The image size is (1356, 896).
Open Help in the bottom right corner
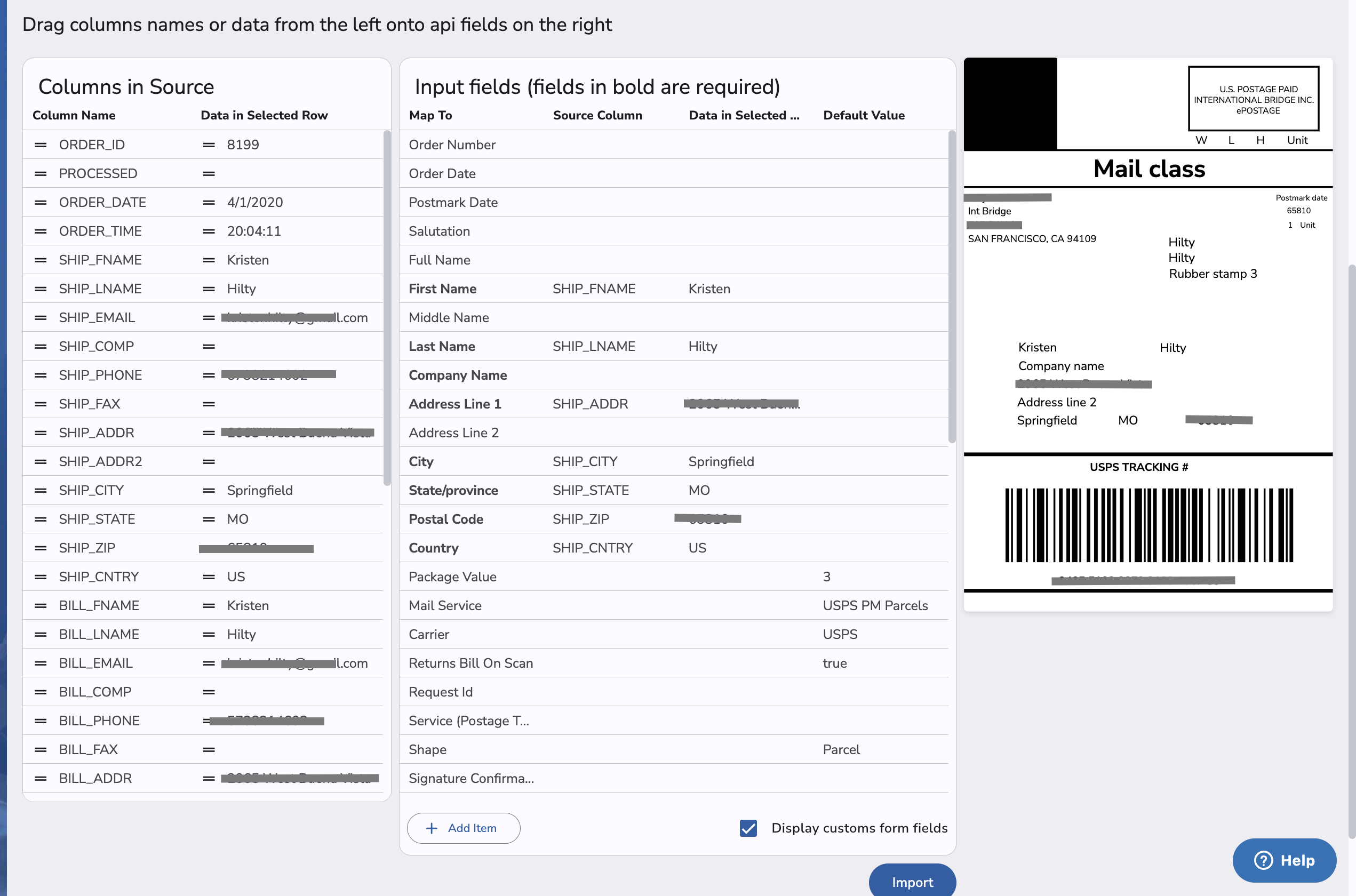point(1284,860)
